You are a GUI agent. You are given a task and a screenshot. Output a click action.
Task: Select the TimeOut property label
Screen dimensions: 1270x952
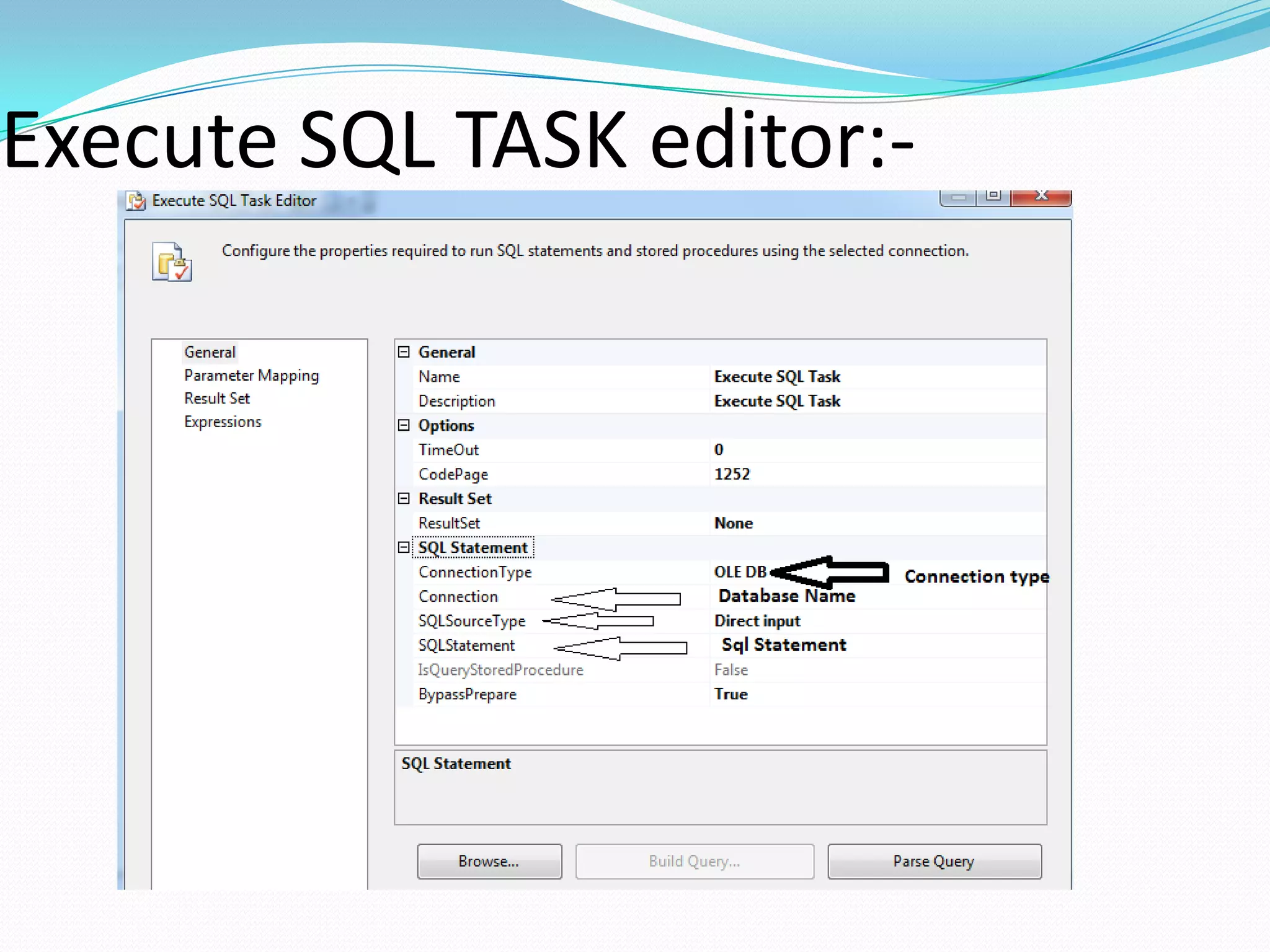click(x=448, y=450)
